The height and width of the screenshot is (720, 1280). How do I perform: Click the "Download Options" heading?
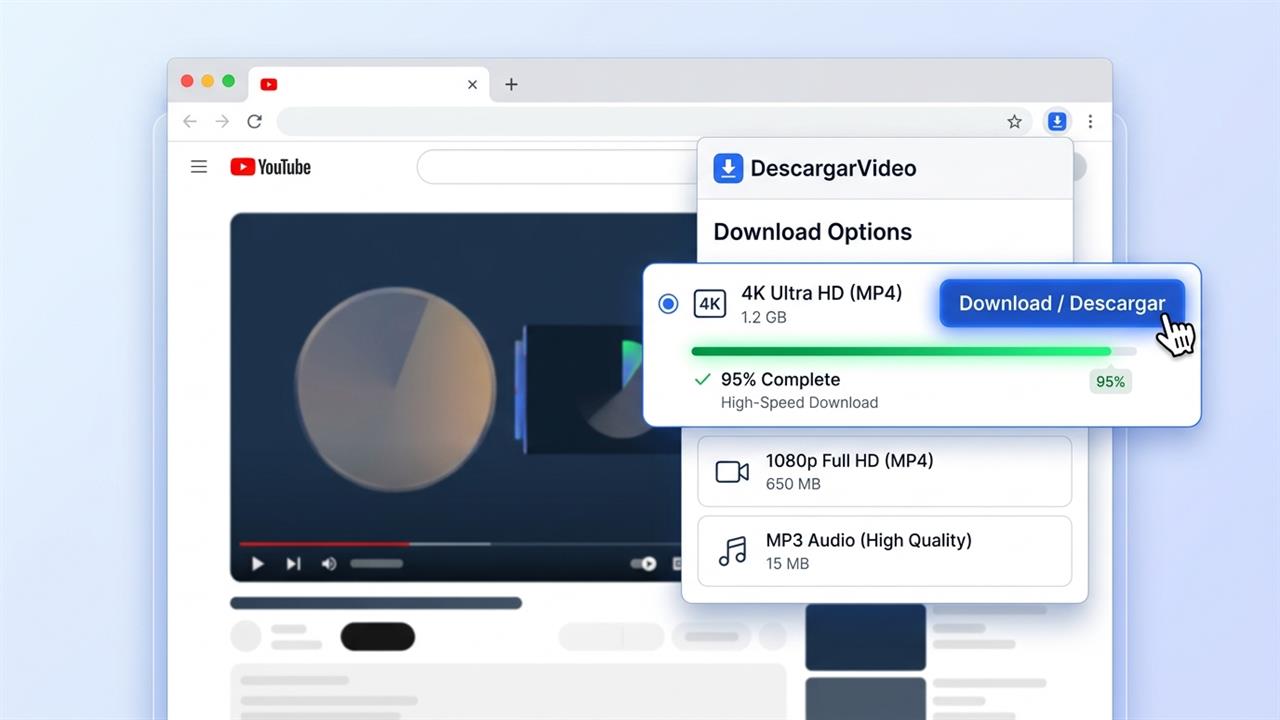point(813,232)
